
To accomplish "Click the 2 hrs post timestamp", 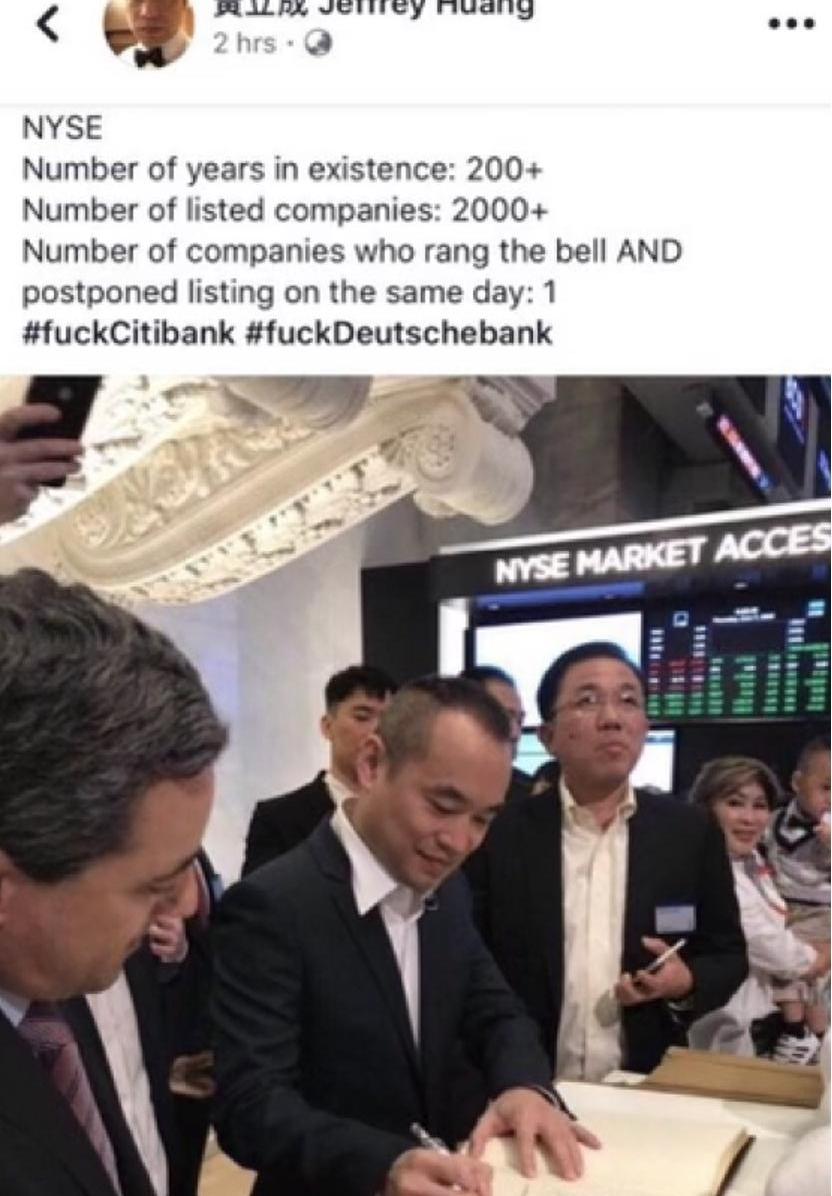I will [245, 44].
